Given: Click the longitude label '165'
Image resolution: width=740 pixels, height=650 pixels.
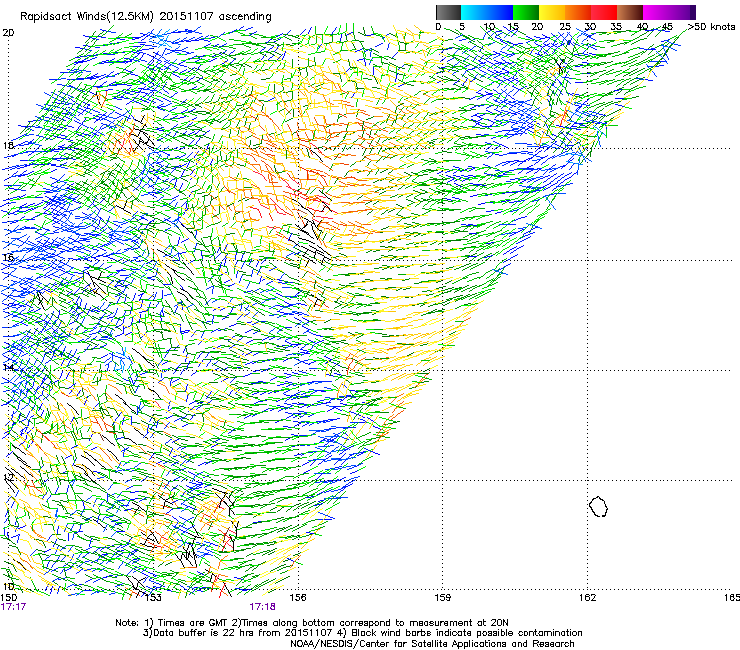Looking at the screenshot, I should (x=732, y=598).
